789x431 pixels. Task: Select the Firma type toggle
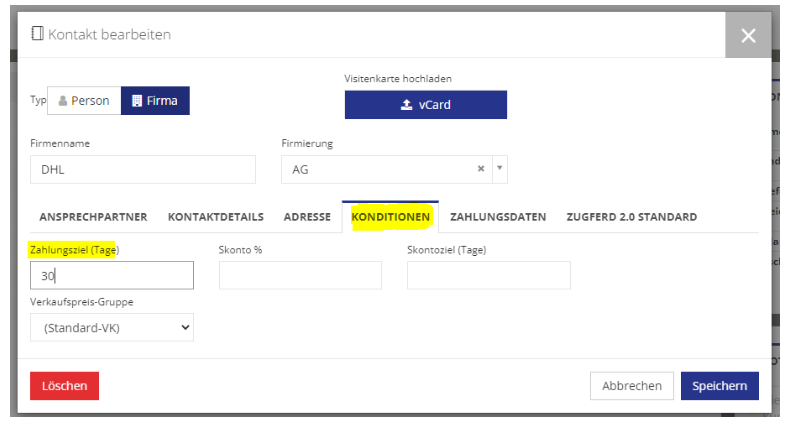[x=155, y=101]
